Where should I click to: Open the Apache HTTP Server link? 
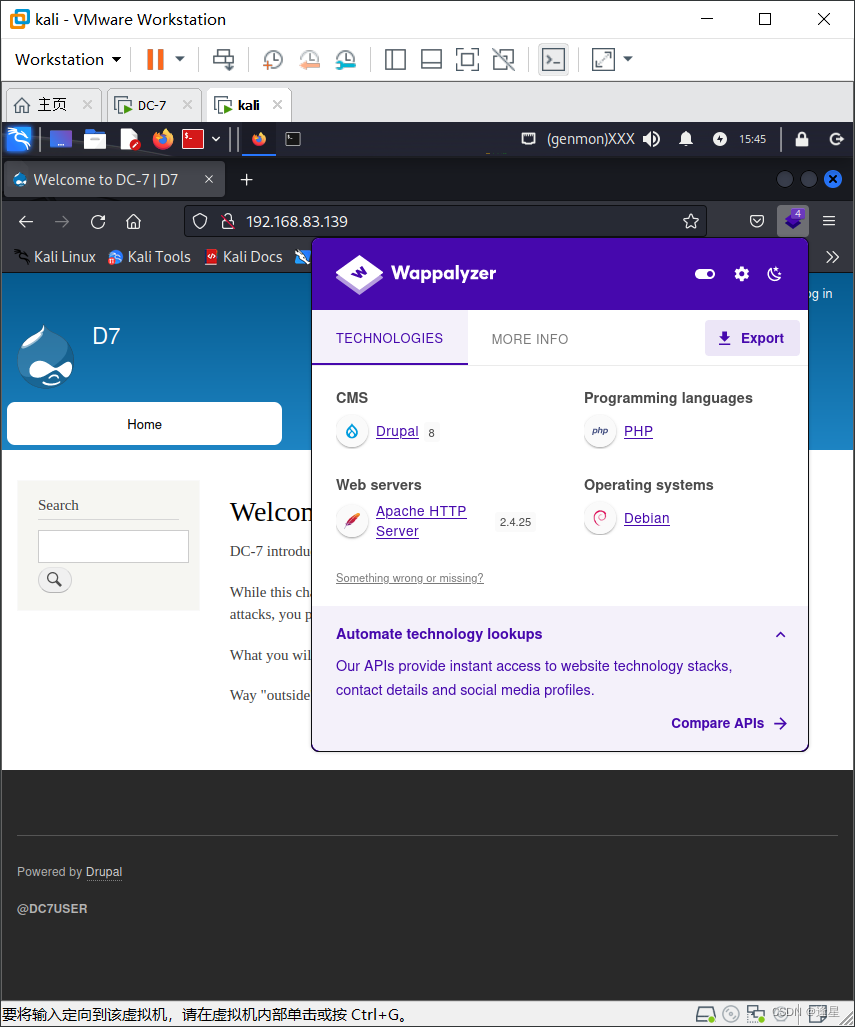tap(421, 521)
